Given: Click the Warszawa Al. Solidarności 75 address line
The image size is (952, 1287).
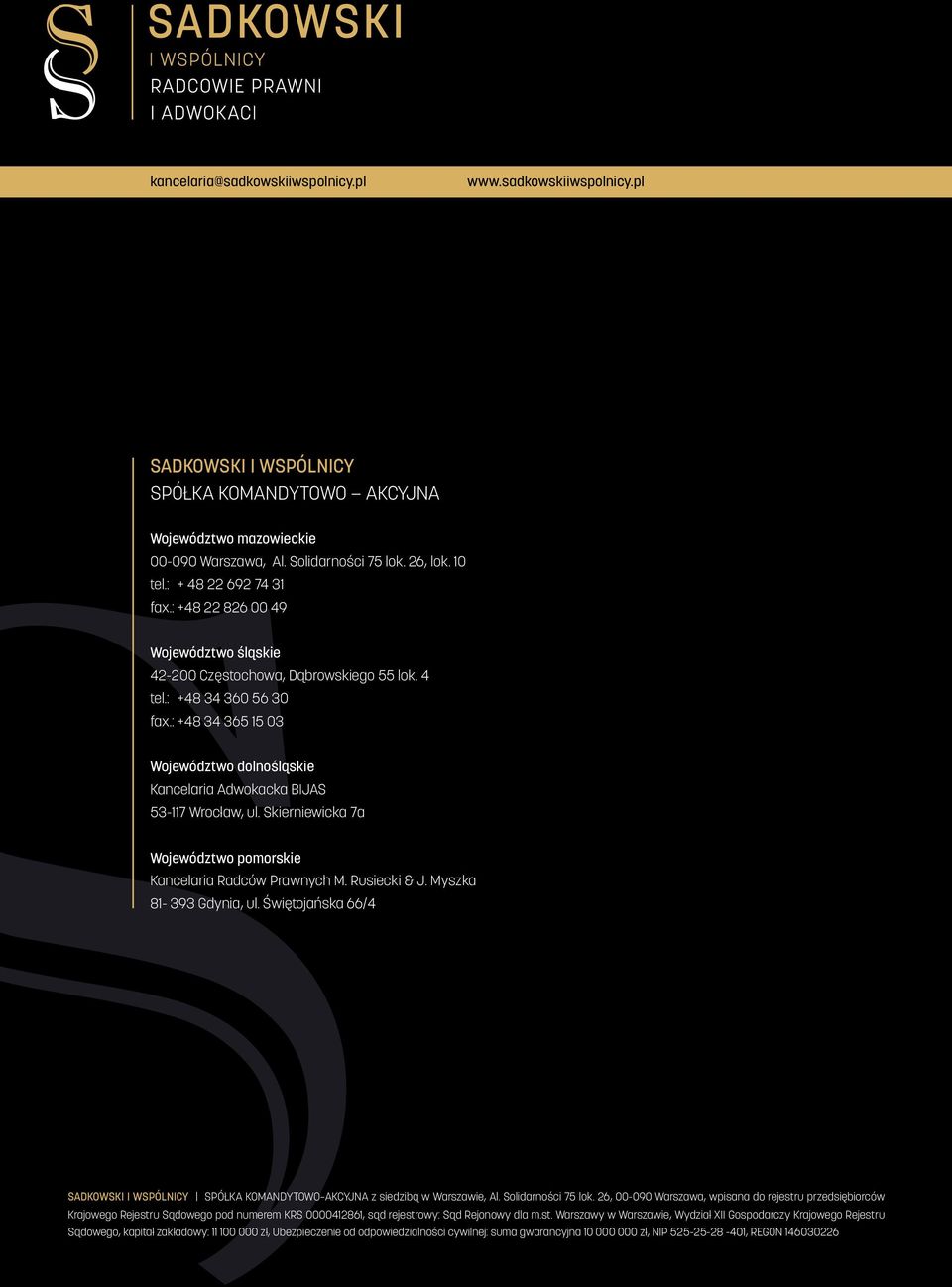Looking at the screenshot, I should pos(307,561).
